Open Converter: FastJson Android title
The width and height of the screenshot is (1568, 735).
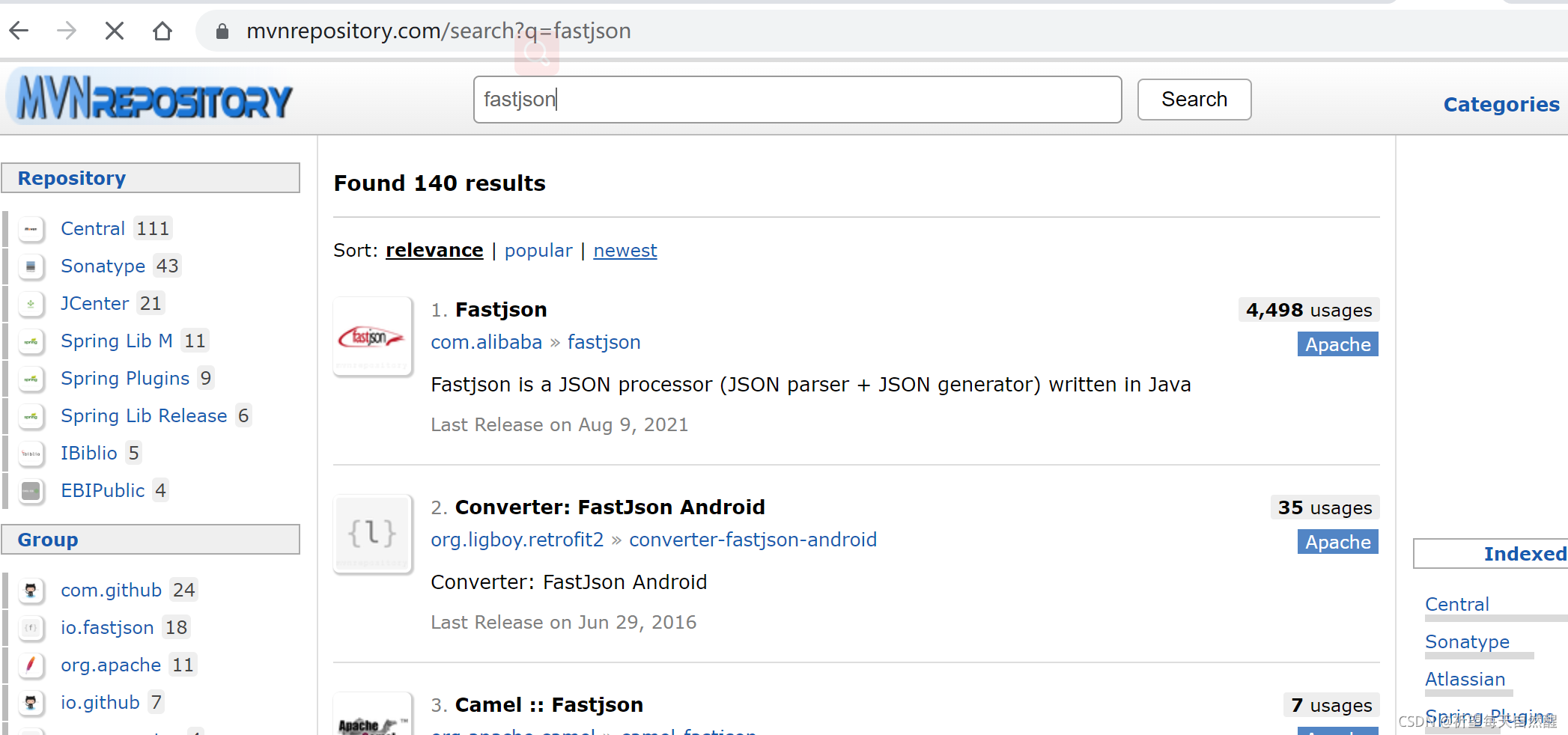610,507
